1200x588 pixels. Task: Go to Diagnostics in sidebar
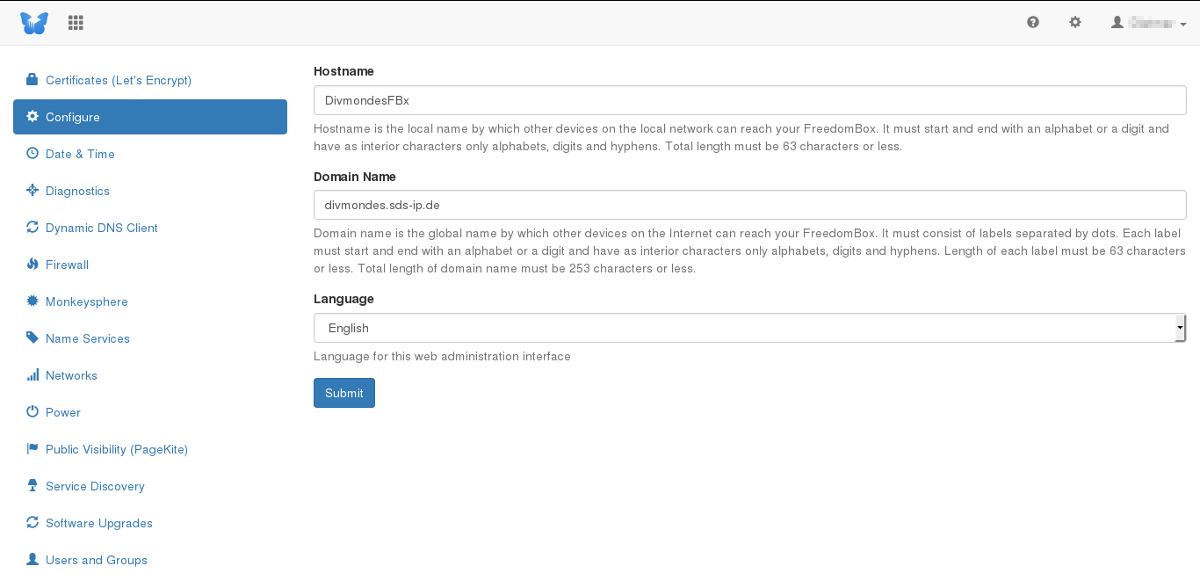pyautogui.click(x=77, y=191)
